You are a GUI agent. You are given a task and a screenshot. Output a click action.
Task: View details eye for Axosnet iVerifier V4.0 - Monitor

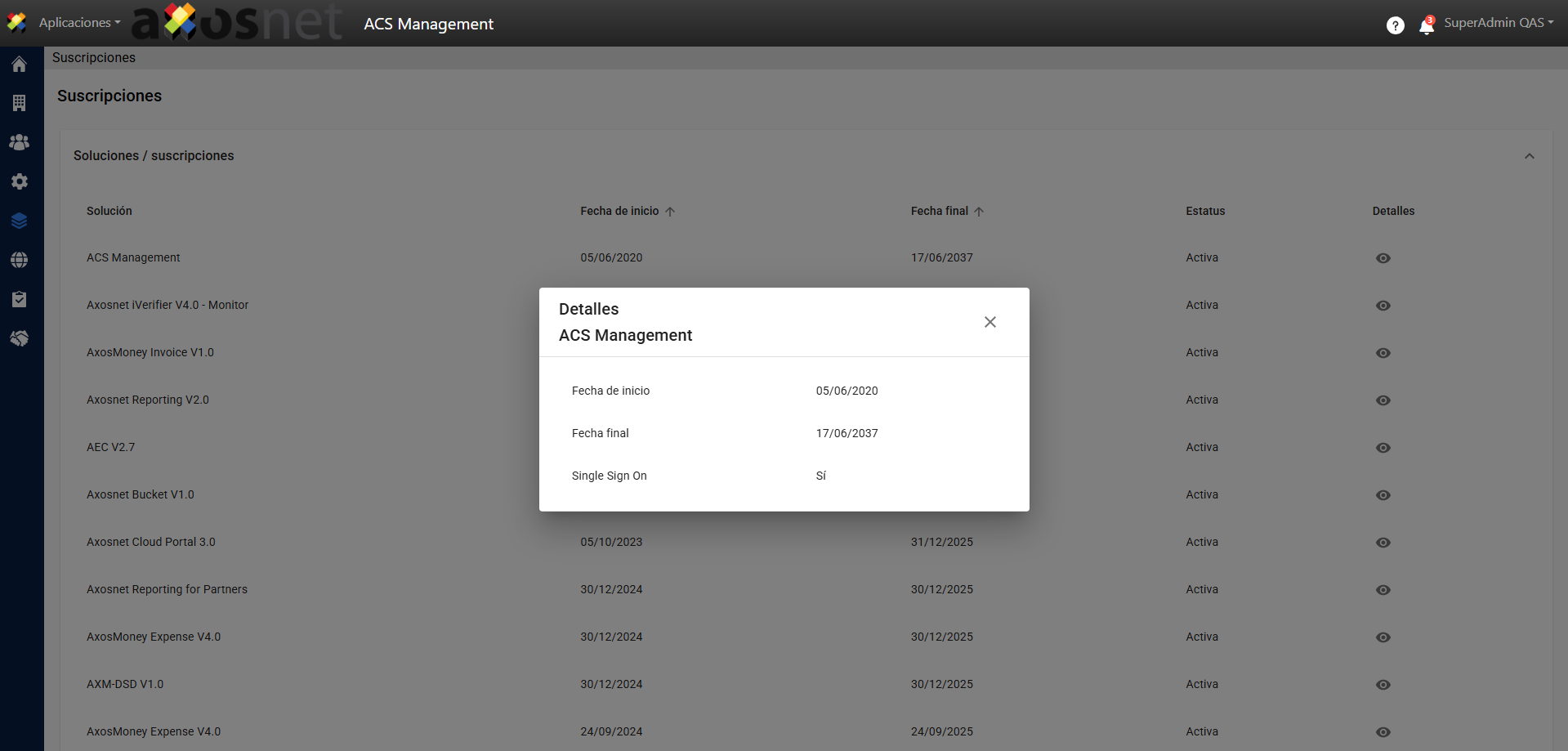[1383, 306]
